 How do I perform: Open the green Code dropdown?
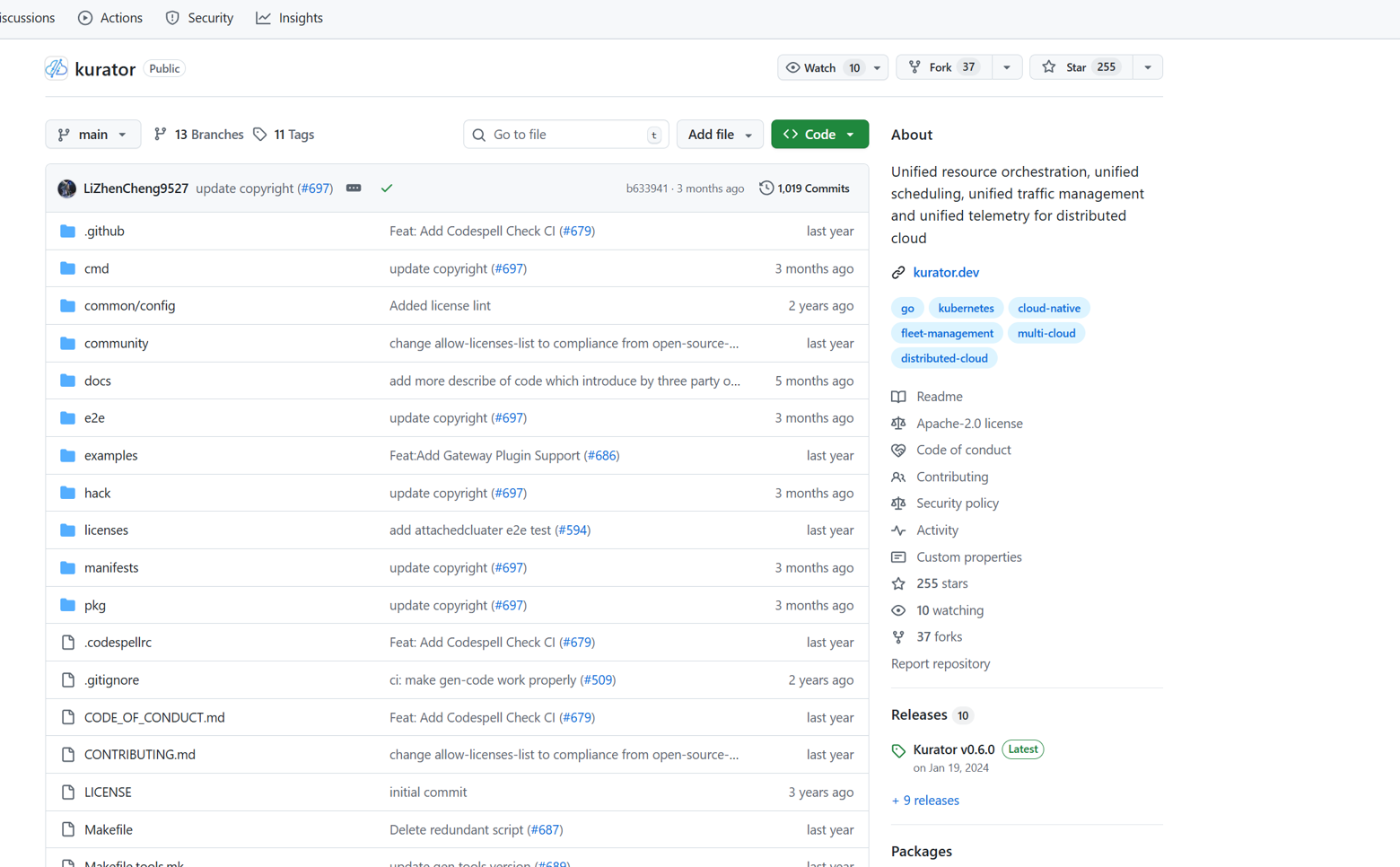click(819, 135)
